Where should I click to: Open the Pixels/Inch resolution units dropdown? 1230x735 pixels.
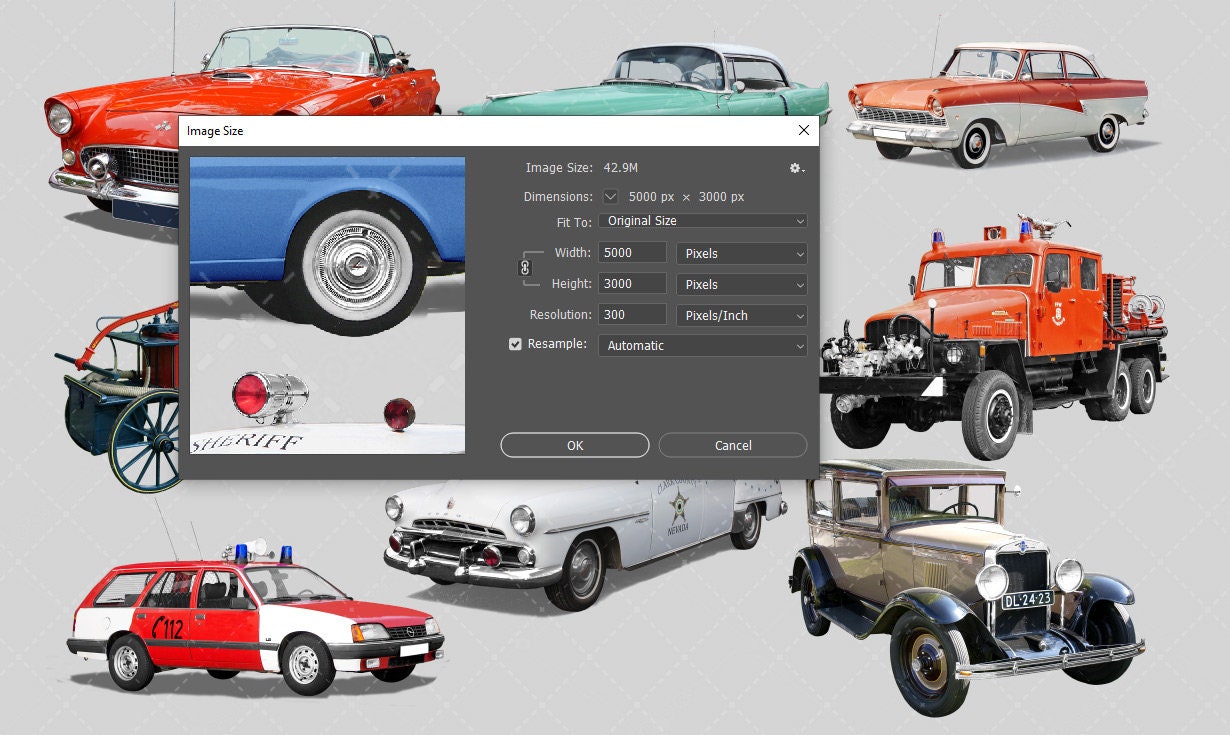pos(741,315)
